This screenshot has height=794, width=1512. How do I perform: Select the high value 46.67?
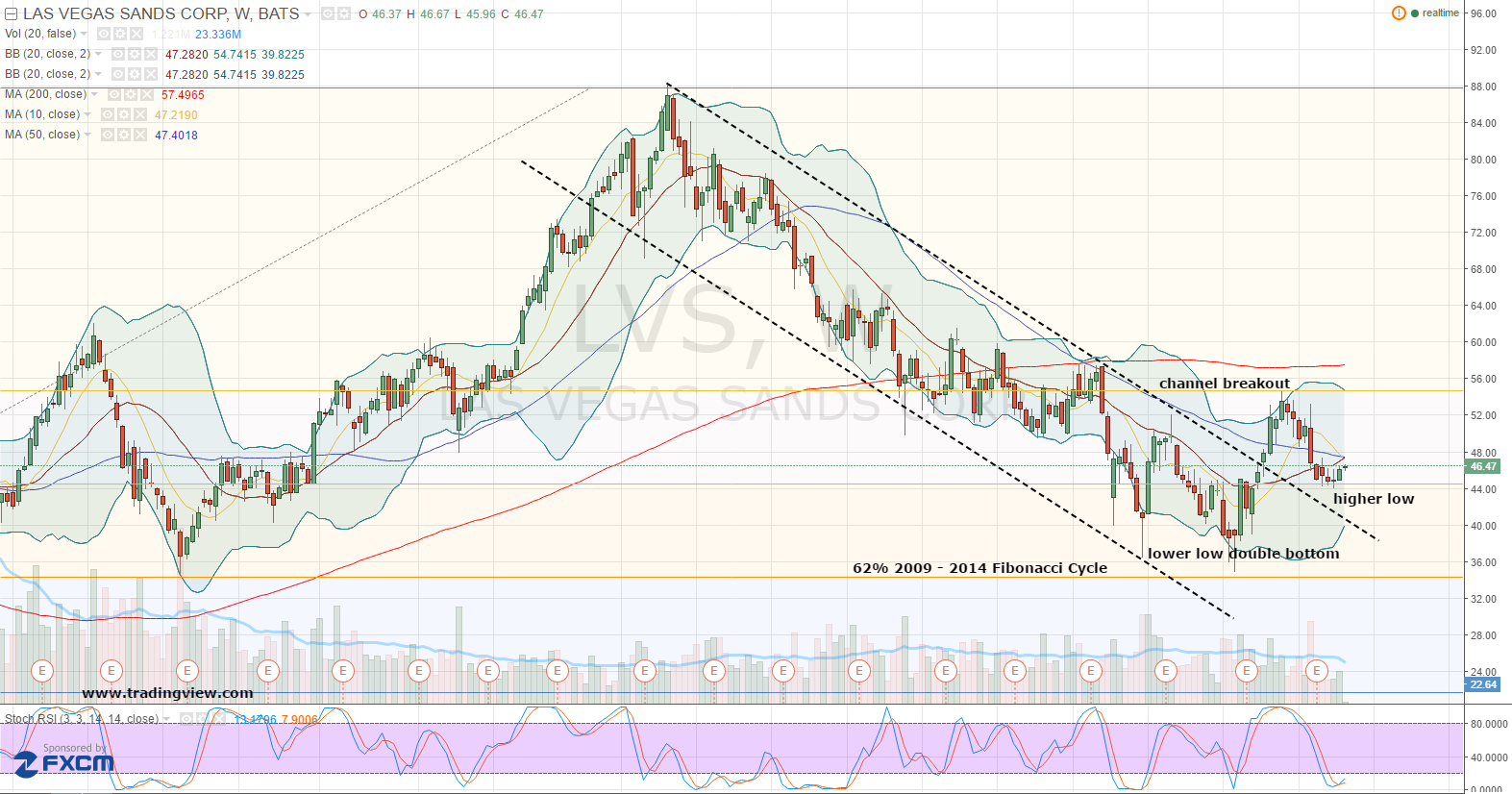click(434, 14)
